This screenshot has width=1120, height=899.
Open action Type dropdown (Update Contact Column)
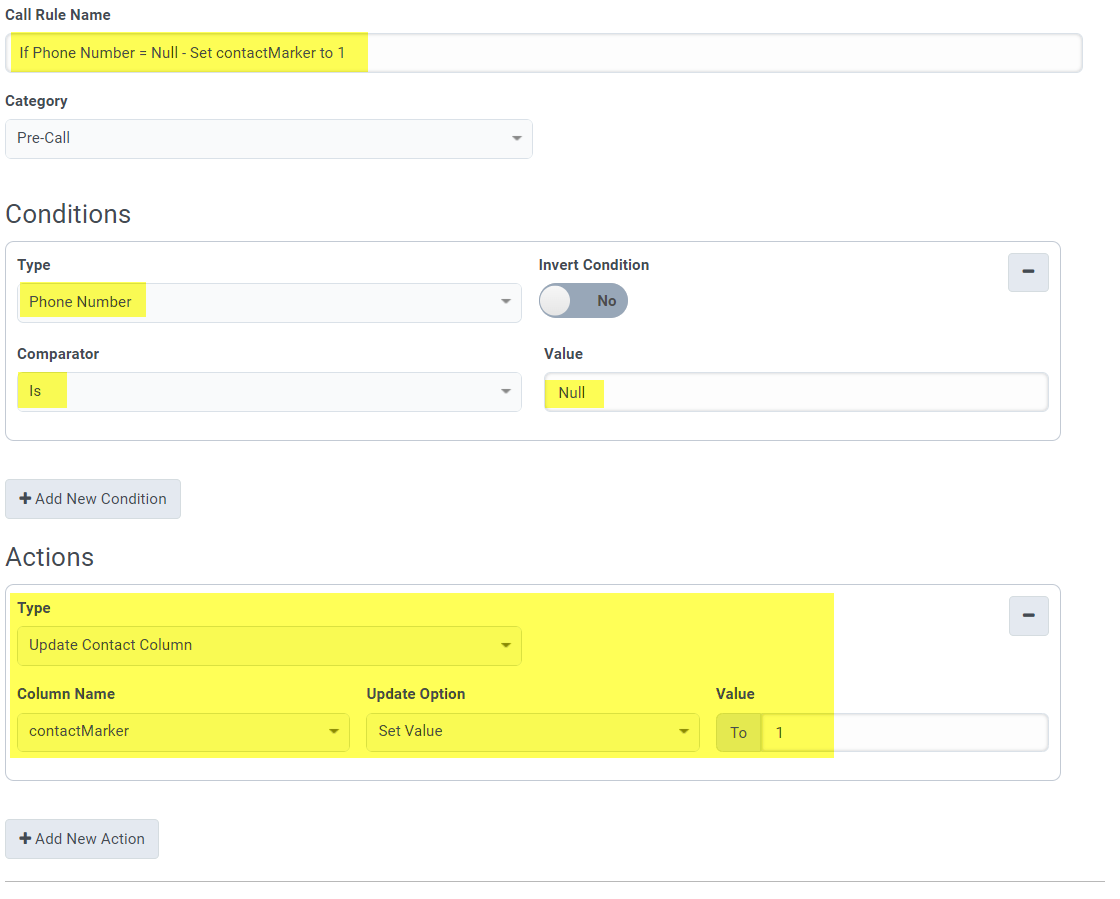269,645
